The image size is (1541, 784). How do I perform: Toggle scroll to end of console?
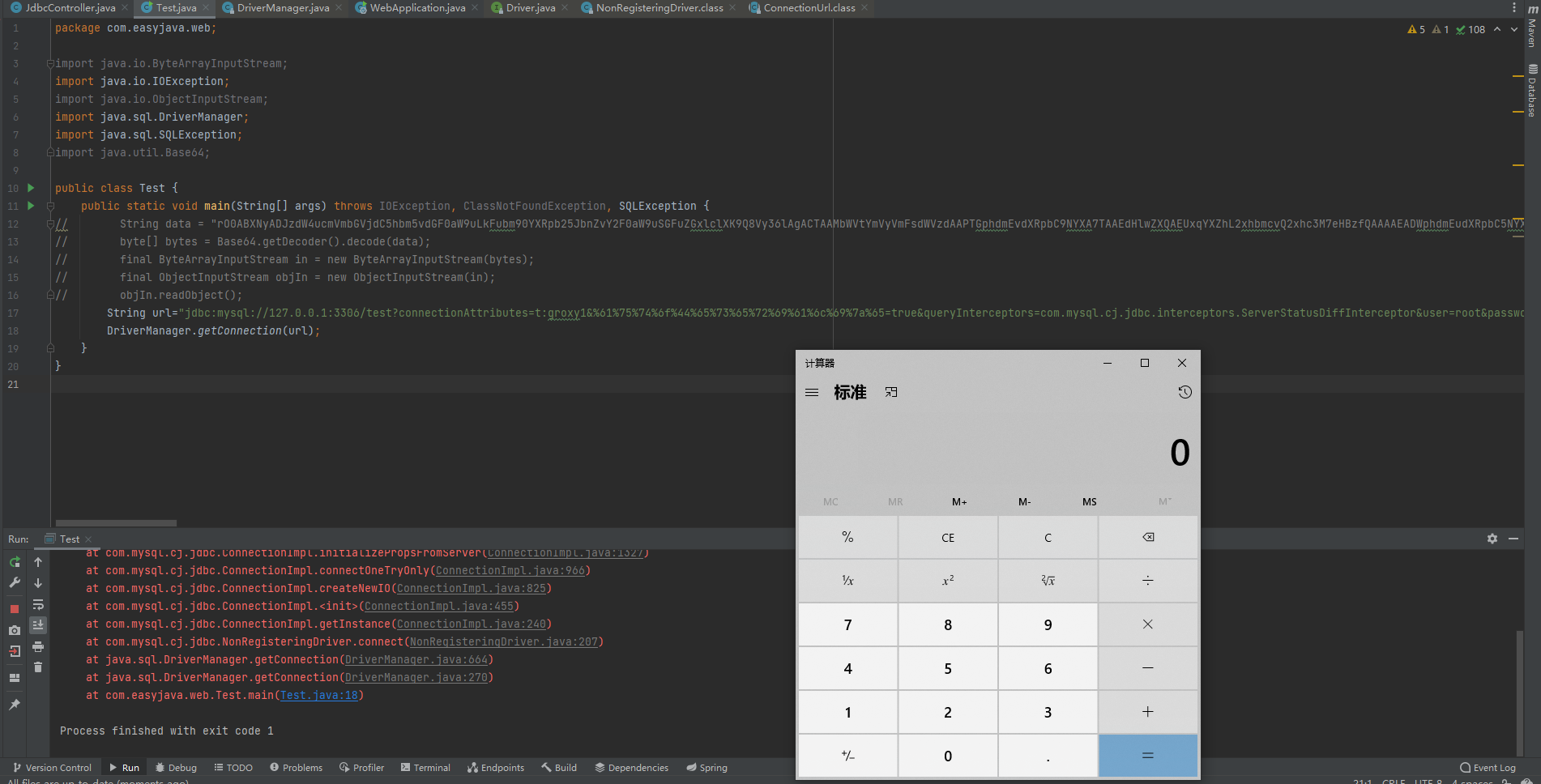(x=38, y=625)
